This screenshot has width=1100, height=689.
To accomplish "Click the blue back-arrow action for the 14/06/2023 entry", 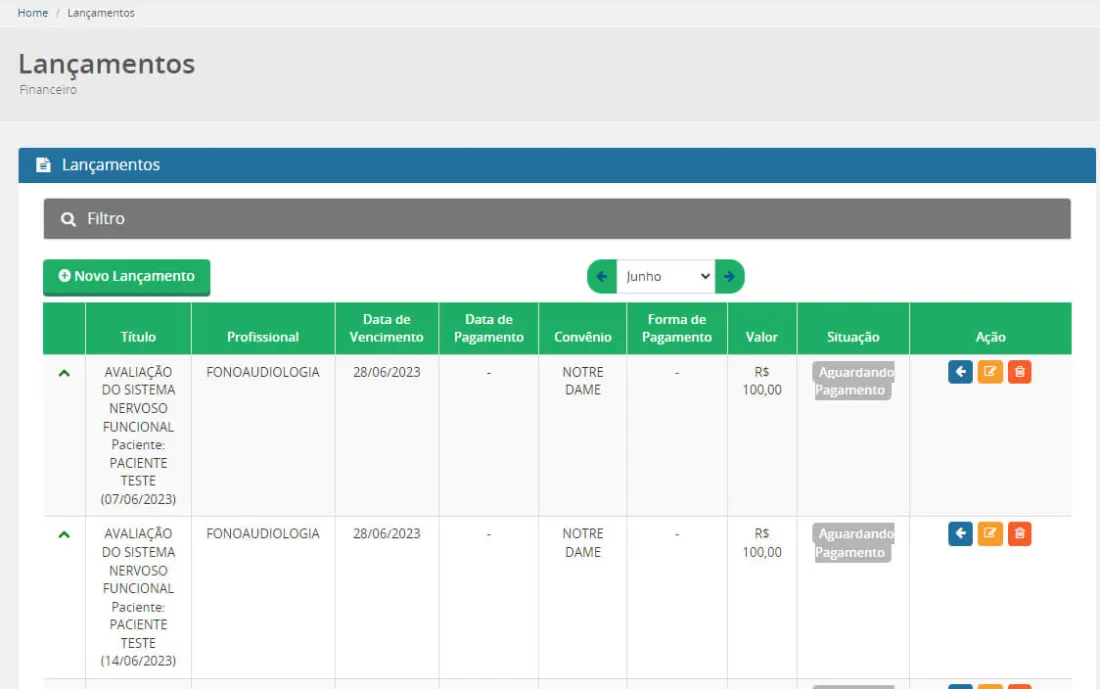I will tap(960, 534).
